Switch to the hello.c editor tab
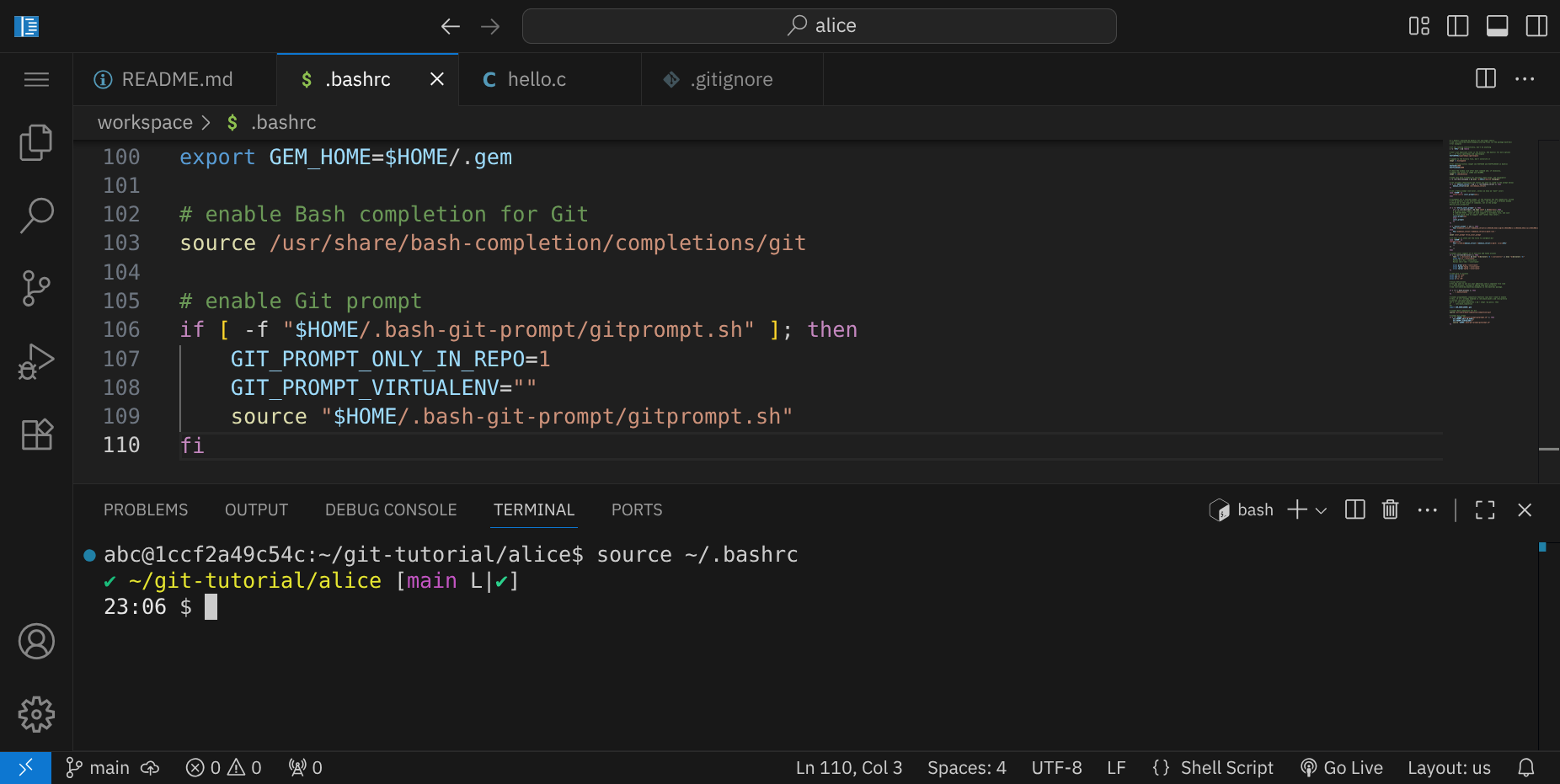1560x784 pixels. tap(537, 79)
